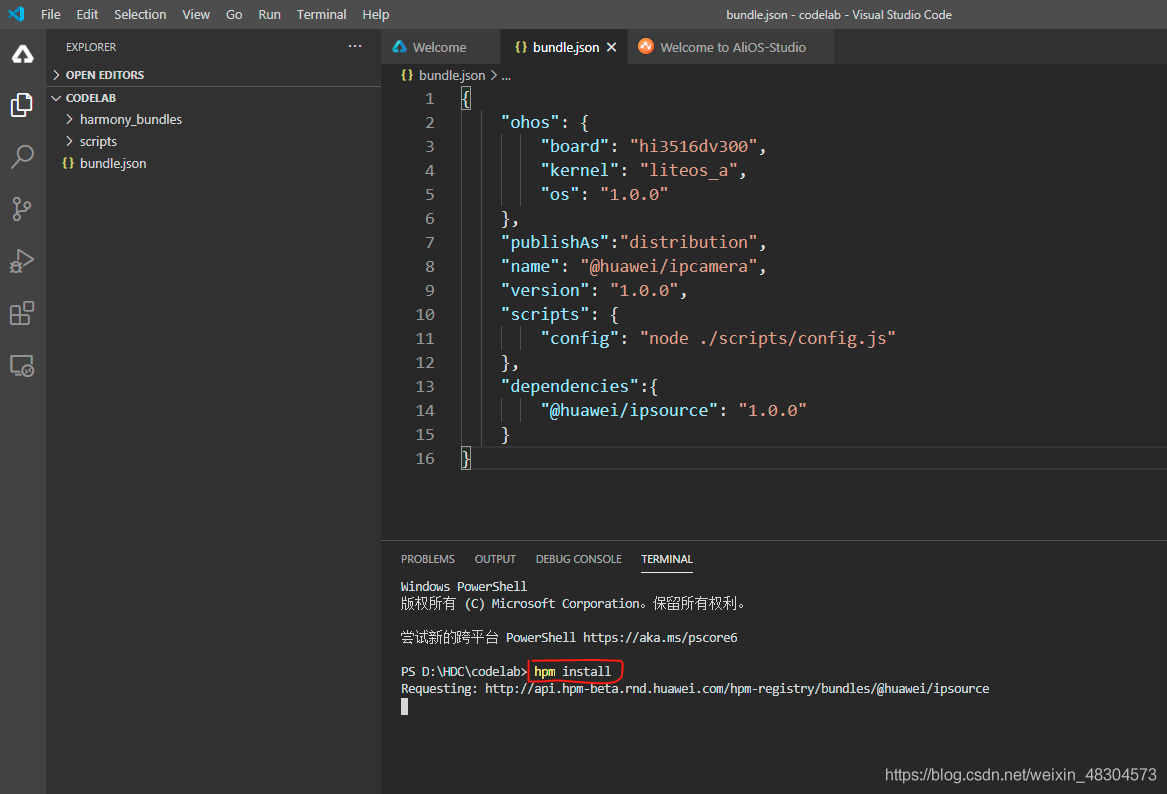
Task: Open the Help menu
Action: pos(376,14)
